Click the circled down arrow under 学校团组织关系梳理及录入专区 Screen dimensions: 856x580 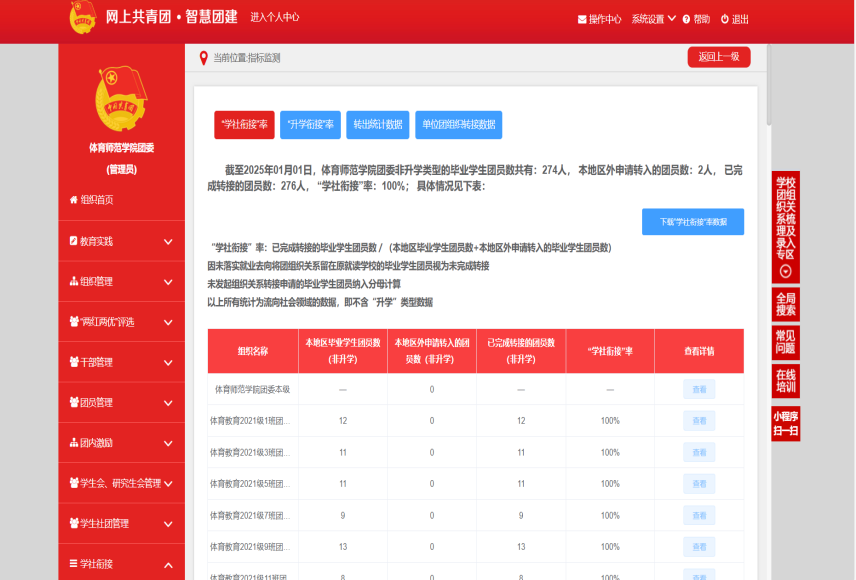coord(786,271)
